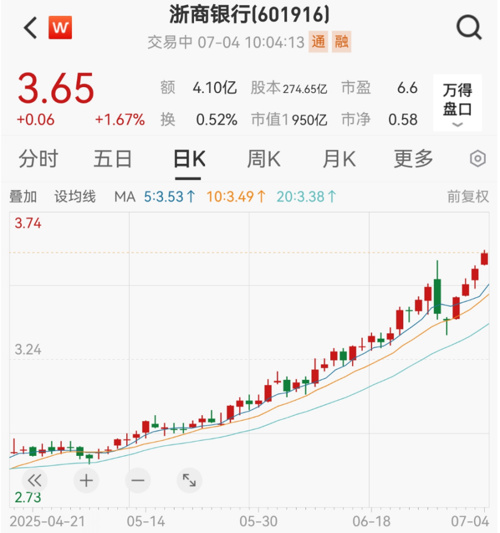Click the scroll-left double chevron button

(35, 480)
